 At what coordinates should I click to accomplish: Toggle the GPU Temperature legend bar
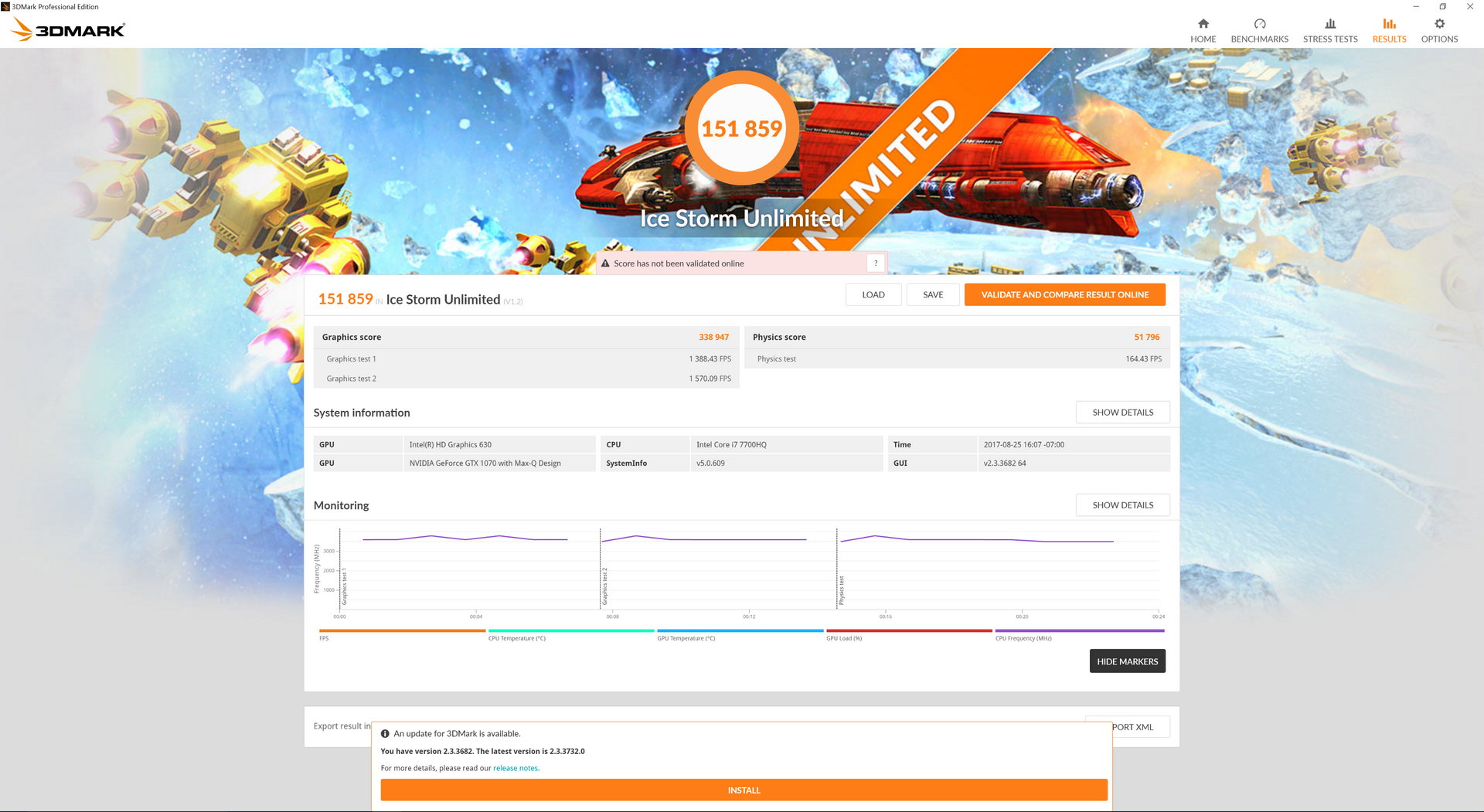pos(740,630)
